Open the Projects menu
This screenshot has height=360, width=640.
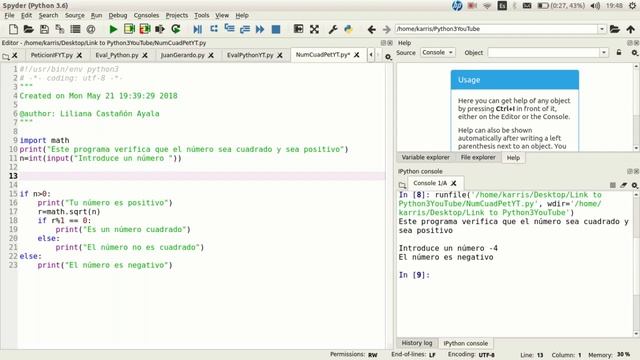click(177, 15)
